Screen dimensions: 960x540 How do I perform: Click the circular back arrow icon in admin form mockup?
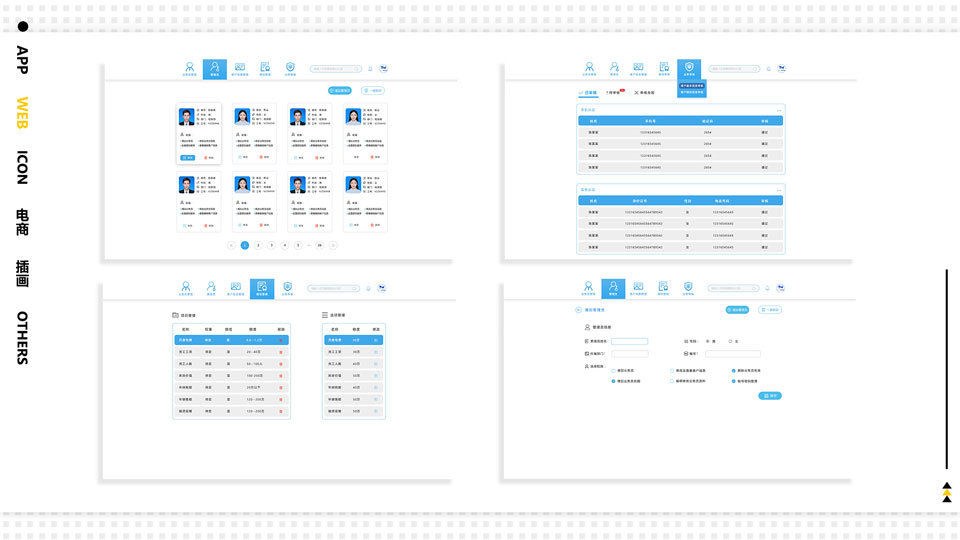[579, 310]
